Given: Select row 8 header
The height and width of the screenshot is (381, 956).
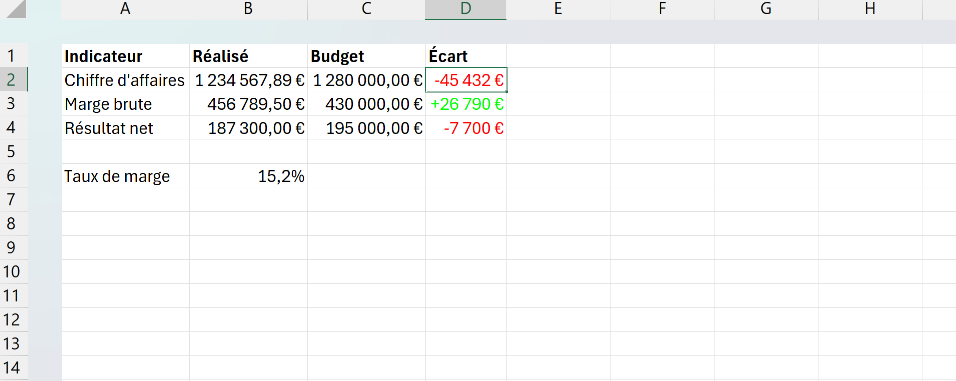Looking at the screenshot, I should (x=13, y=224).
